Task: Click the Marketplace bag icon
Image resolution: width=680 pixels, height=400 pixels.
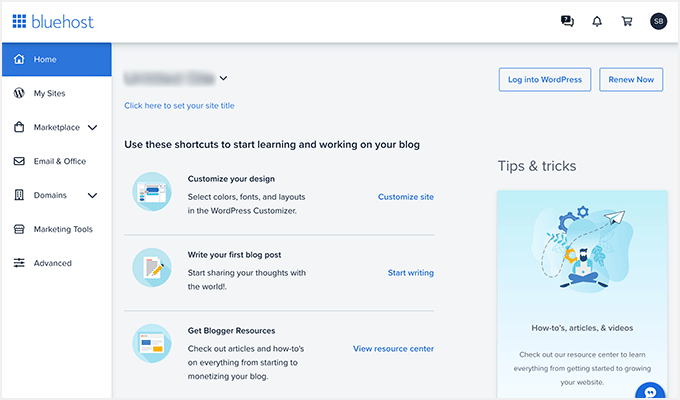Action: pyautogui.click(x=19, y=127)
